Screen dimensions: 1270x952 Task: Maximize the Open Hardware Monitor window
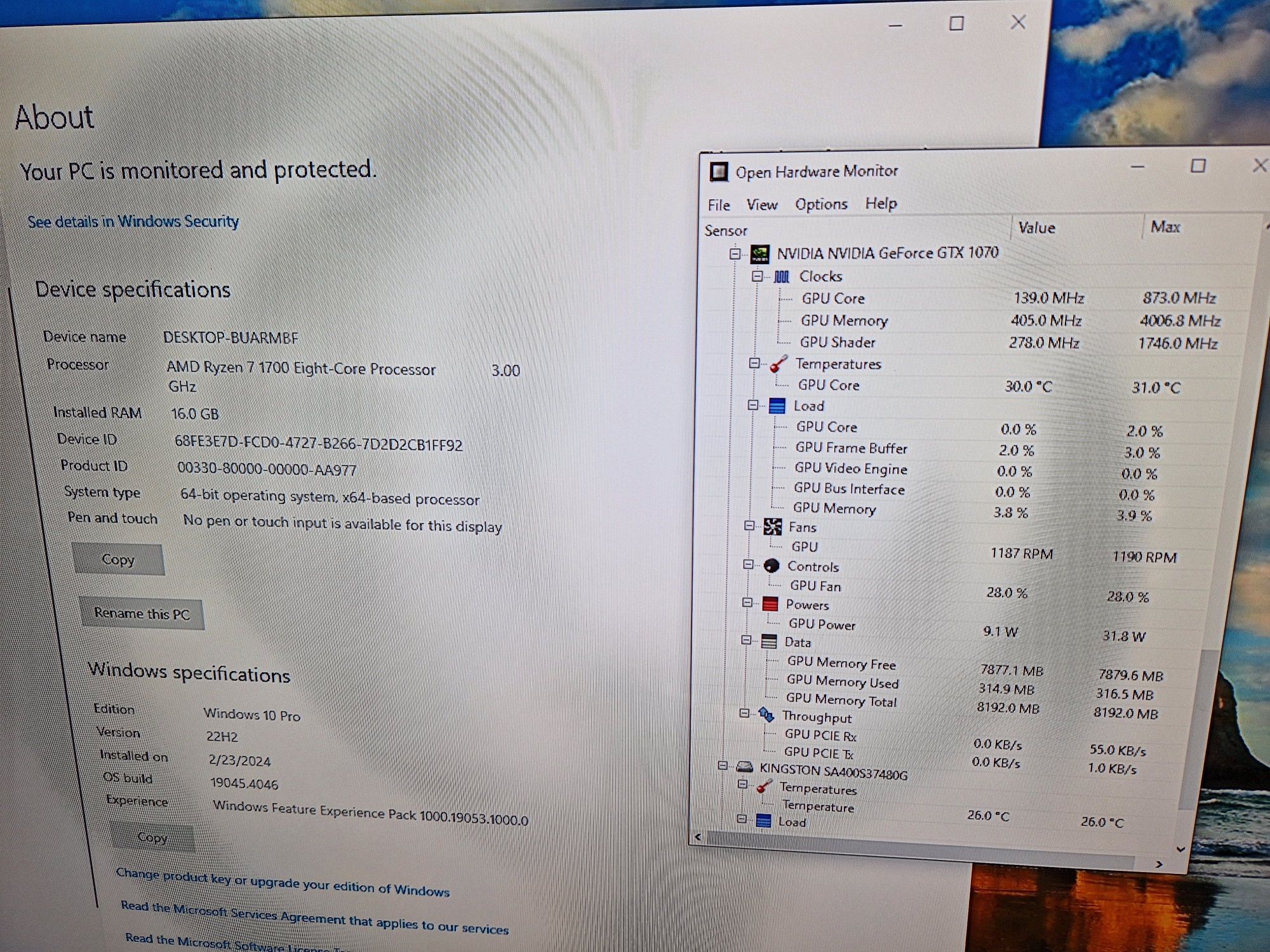(x=1198, y=166)
